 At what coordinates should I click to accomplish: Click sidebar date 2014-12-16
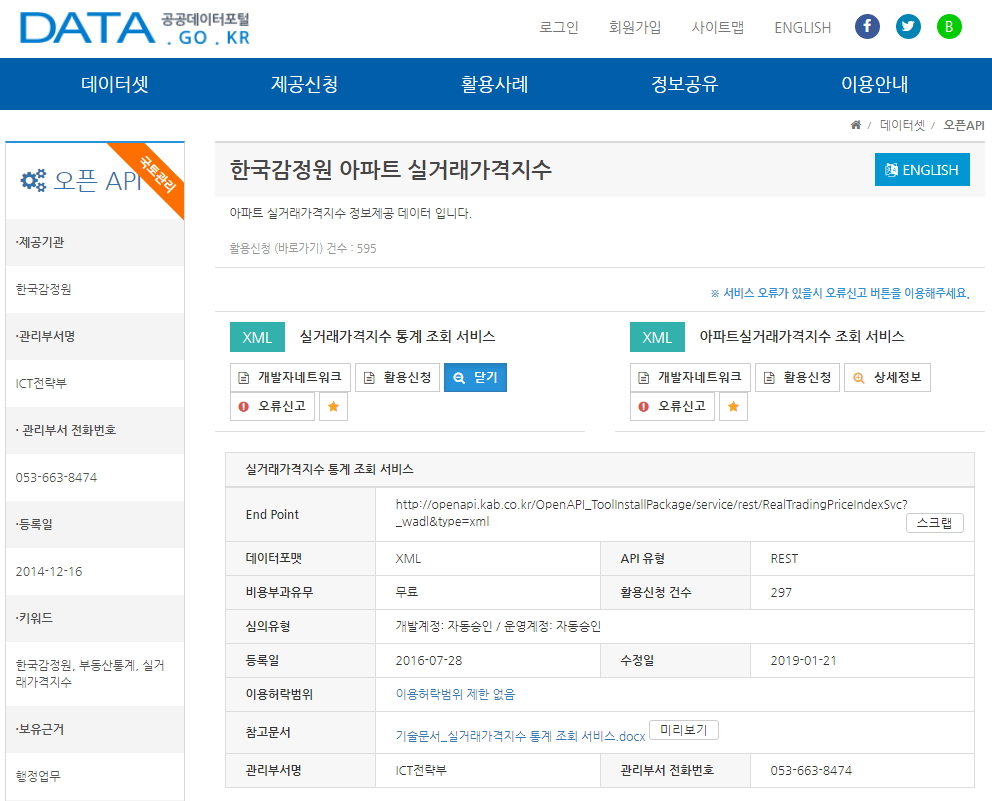pos(49,571)
